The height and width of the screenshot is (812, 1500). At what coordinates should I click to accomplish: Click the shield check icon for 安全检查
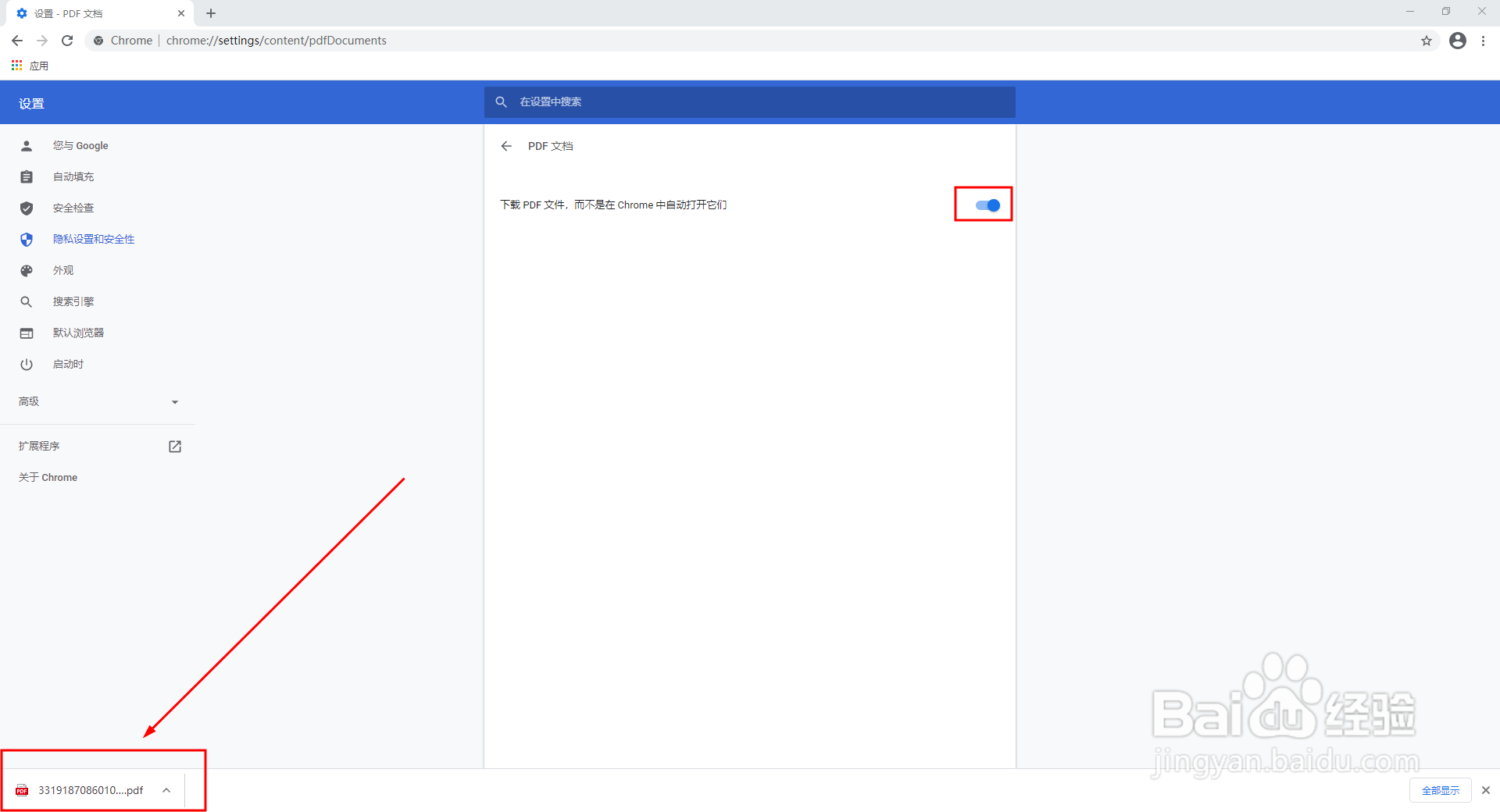(x=27, y=208)
